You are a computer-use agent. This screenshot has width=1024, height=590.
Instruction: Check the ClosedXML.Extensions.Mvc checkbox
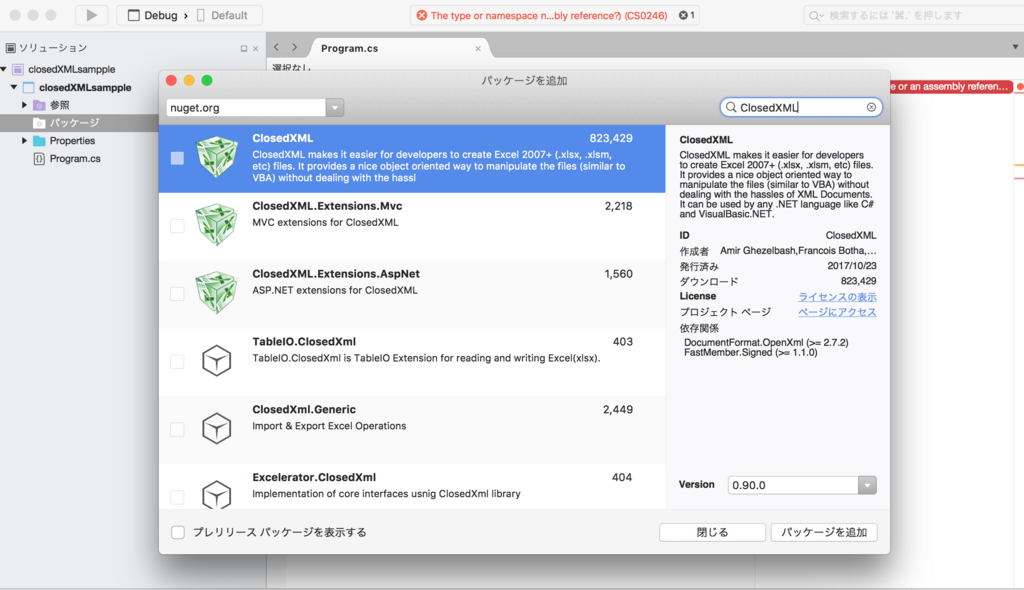tap(177, 226)
